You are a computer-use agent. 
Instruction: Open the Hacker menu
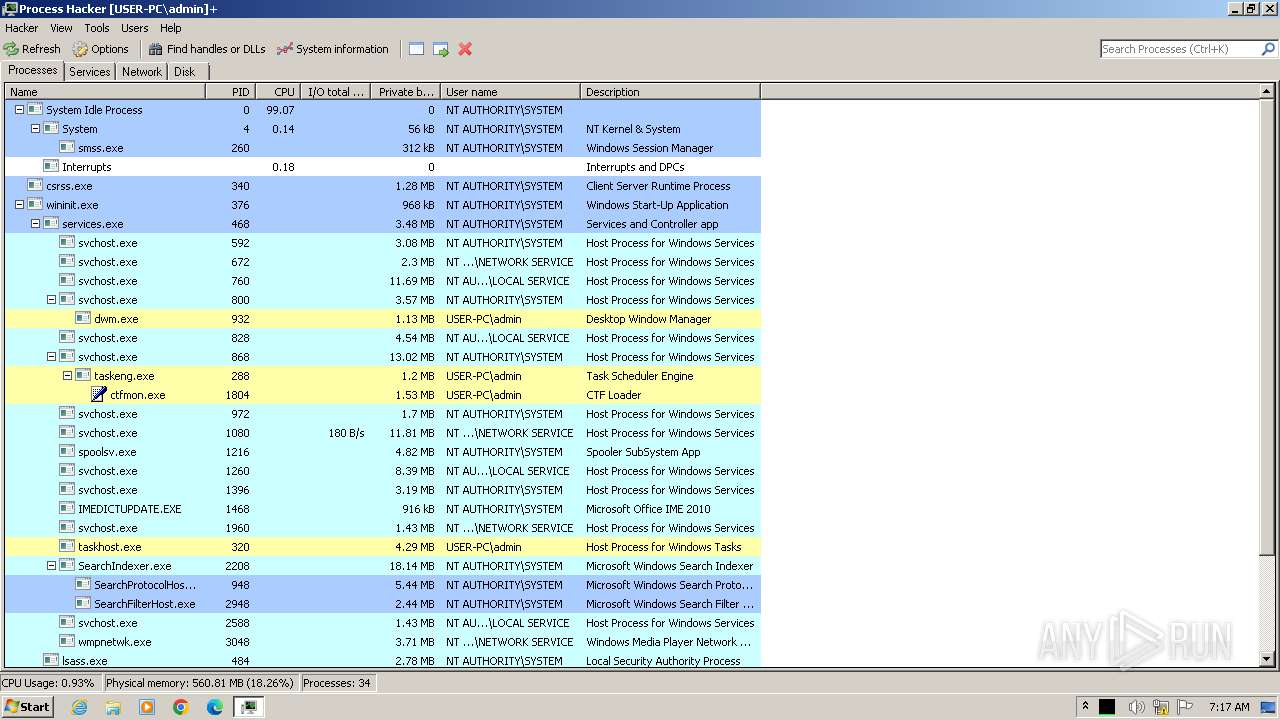21,28
